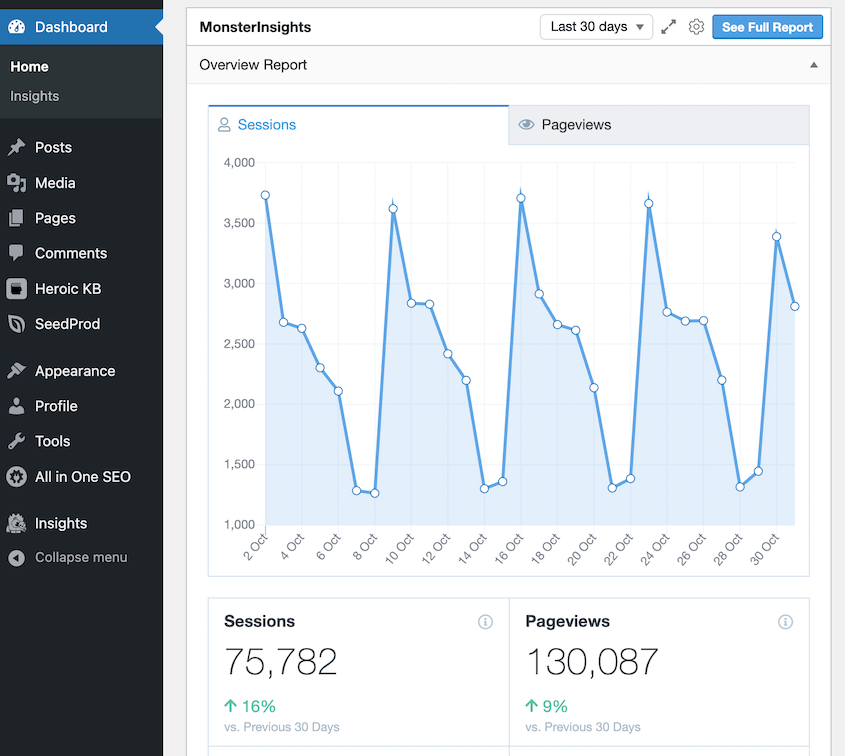The height and width of the screenshot is (756, 845).
Task: Click the Sessions tab person icon
Action: pos(224,125)
